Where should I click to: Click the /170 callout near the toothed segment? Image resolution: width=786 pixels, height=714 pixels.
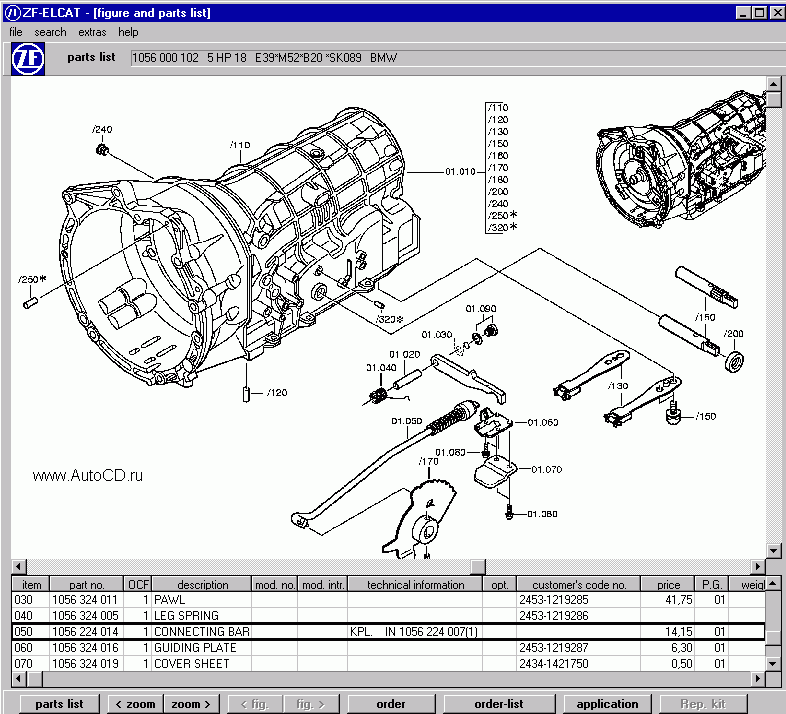pyautogui.click(x=429, y=461)
